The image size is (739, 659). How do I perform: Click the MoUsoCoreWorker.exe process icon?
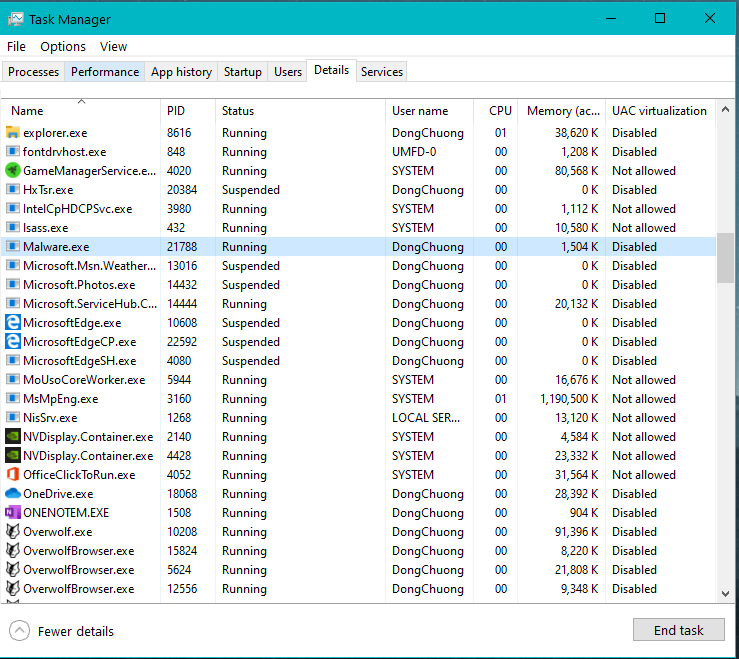tap(13, 379)
